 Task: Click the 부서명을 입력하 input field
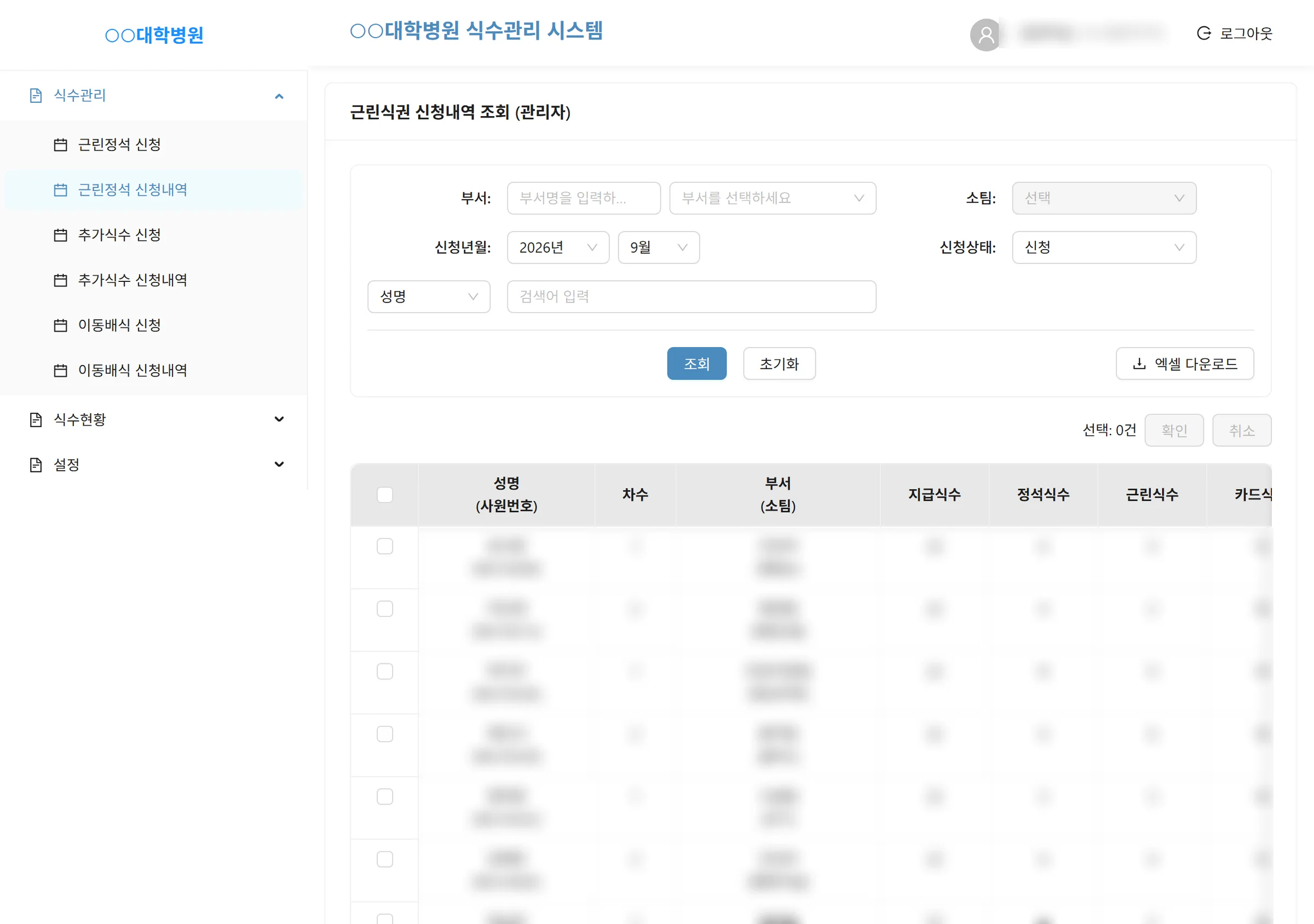(584, 199)
